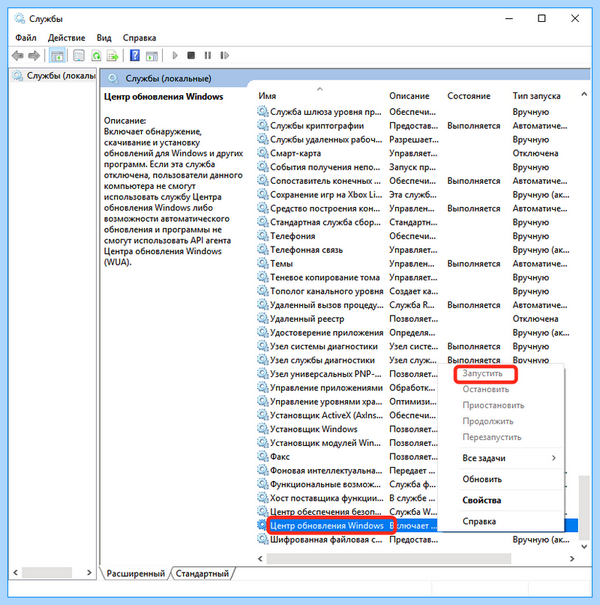Click the gear icon beside Теневое копирование тома
The width and height of the screenshot is (600, 605).
click(x=263, y=277)
